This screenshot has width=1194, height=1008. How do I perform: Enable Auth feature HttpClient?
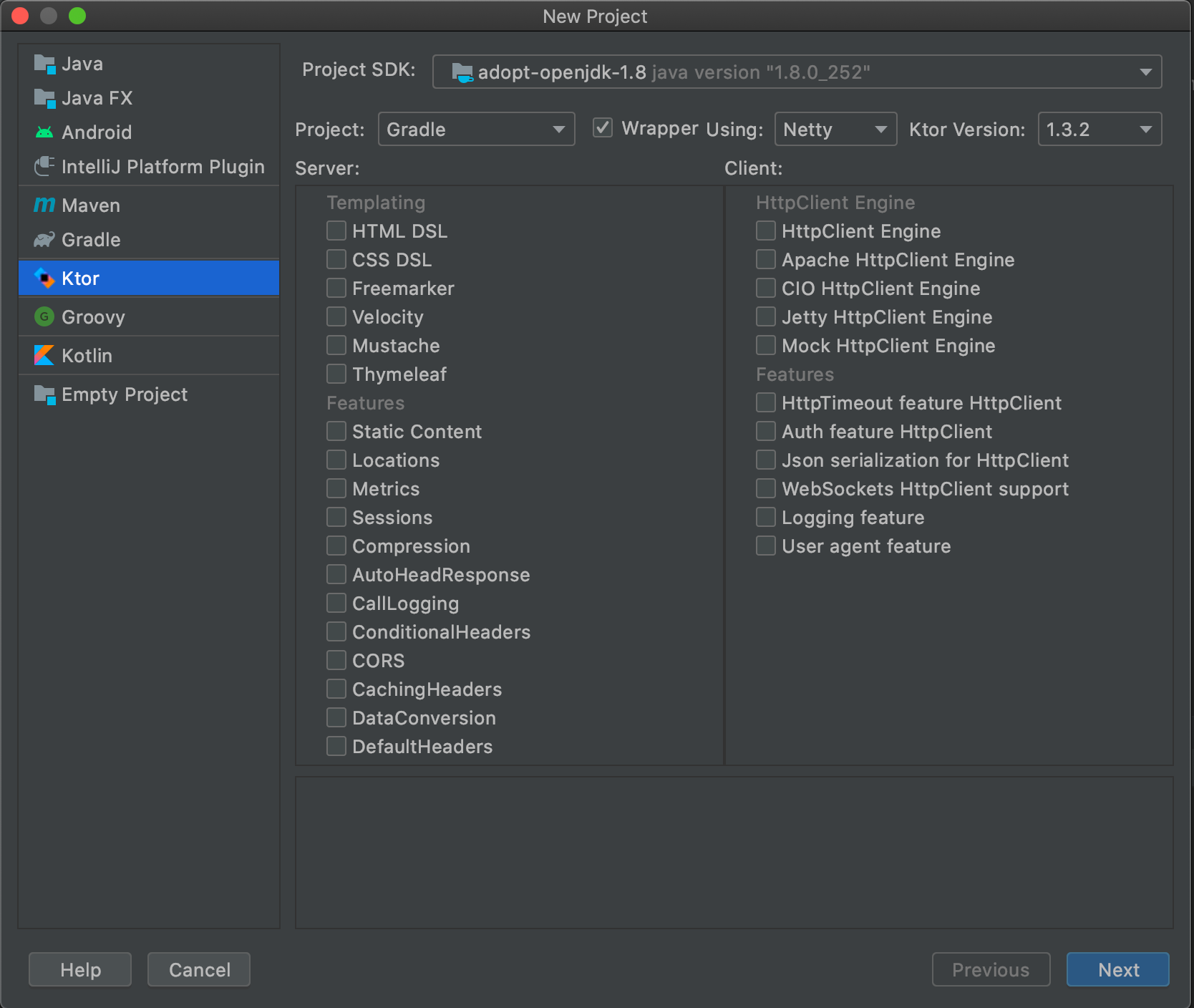click(766, 431)
